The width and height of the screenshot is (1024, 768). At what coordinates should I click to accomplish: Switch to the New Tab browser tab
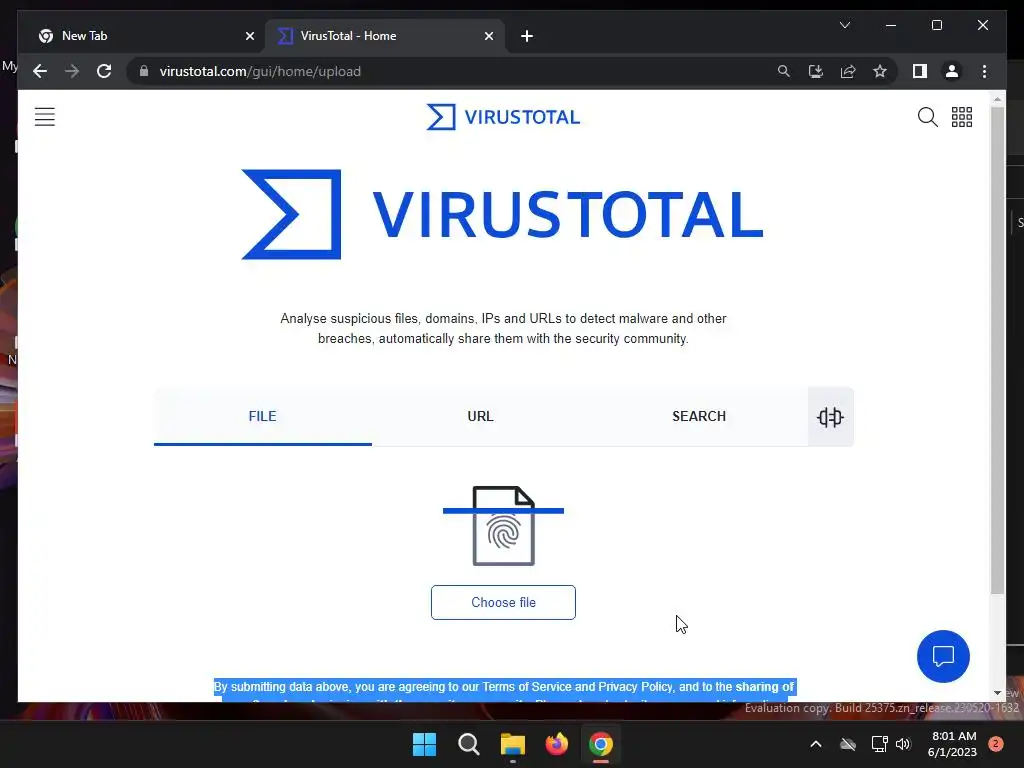(144, 36)
